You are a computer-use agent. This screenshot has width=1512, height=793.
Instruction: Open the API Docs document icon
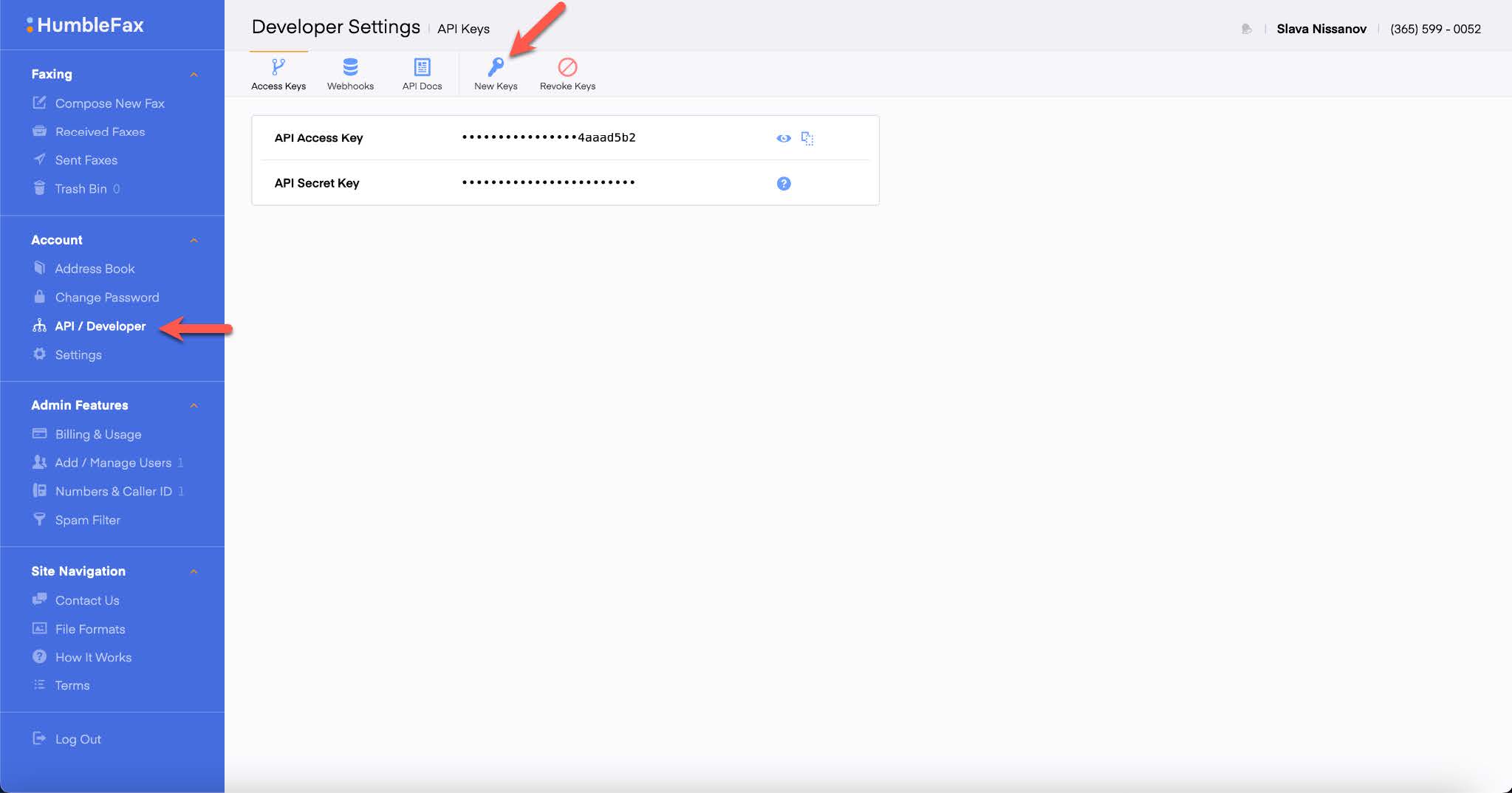422,67
